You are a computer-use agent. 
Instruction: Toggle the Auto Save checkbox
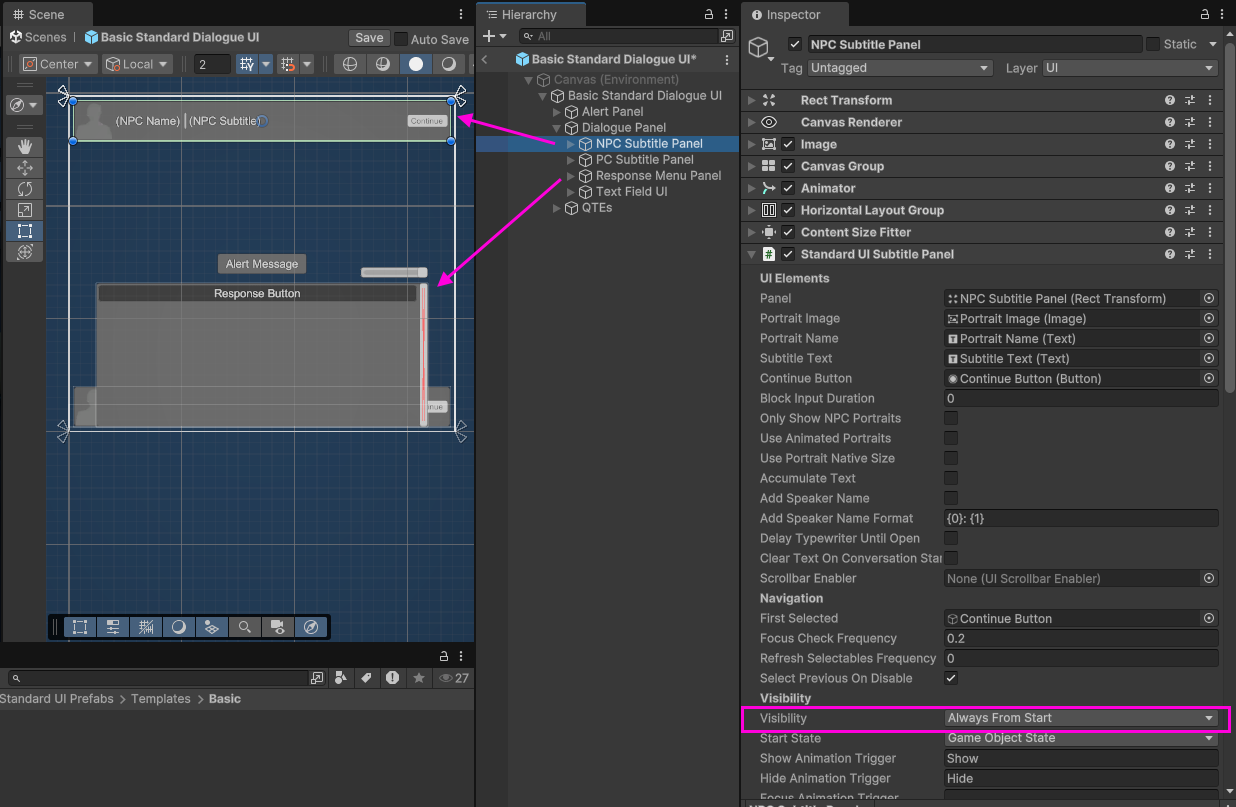(401, 39)
